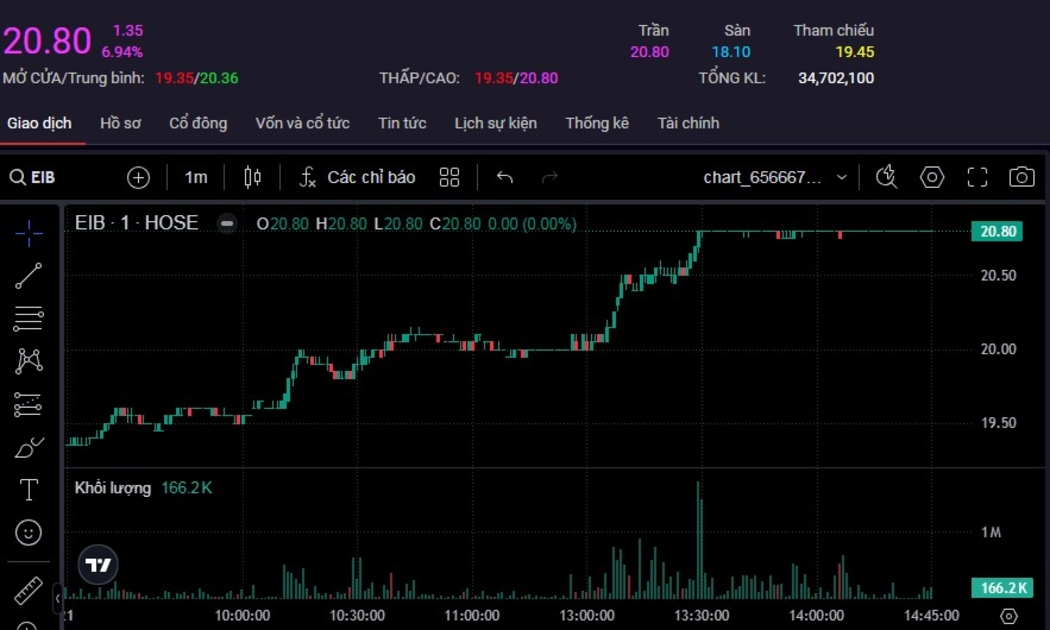Select the crosshair cursor tool
The width and height of the screenshot is (1050, 630).
[x=29, y=233]
